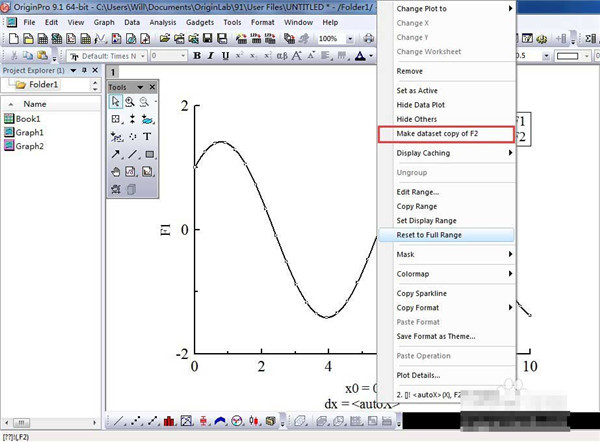The width and height of the screenshot is (600, 442).
Task: Select the Text tool in Tools panel
Action: pyautogui.click(x=147, y=136)
